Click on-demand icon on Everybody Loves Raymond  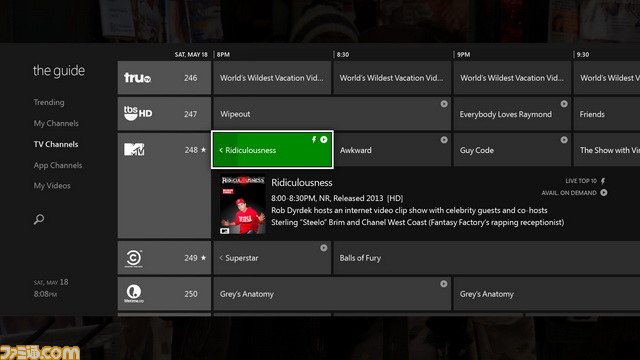pos(564,104)
